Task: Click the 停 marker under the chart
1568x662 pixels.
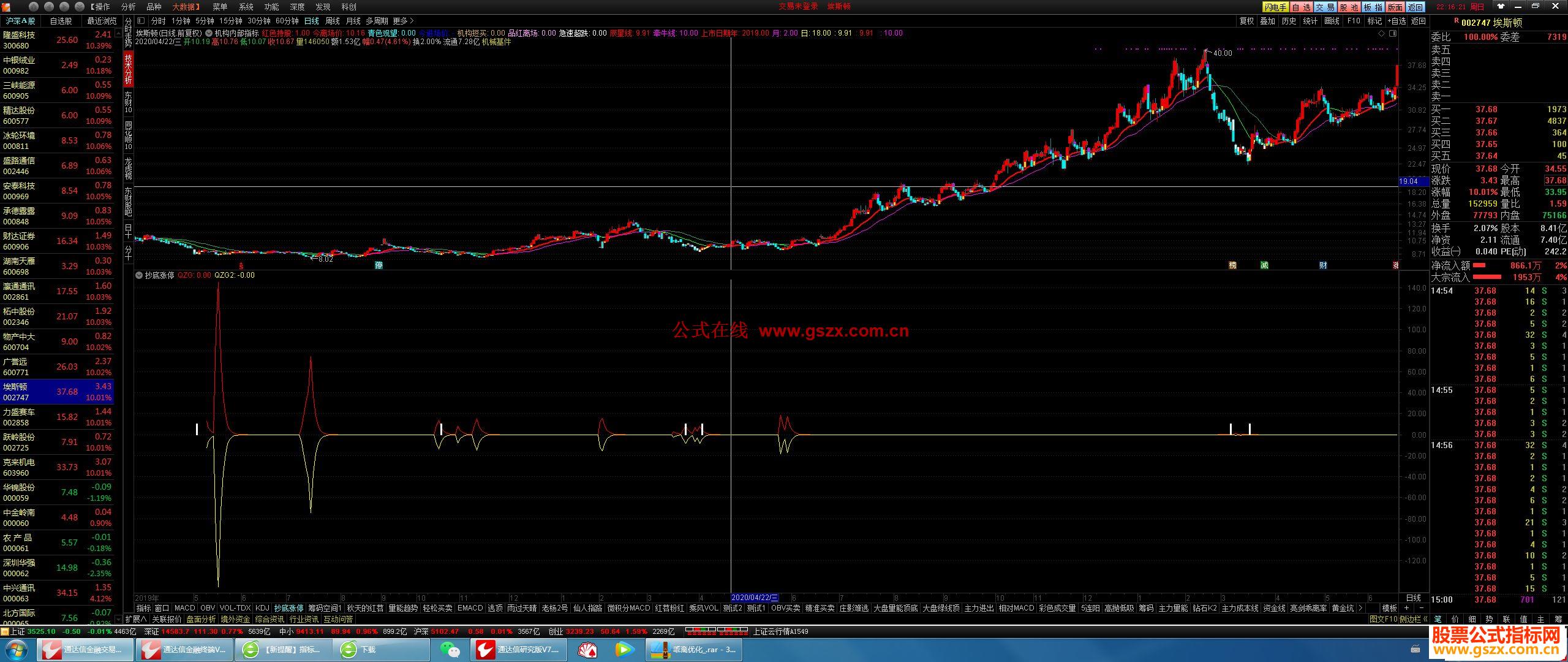Action: tap(379, 265)
